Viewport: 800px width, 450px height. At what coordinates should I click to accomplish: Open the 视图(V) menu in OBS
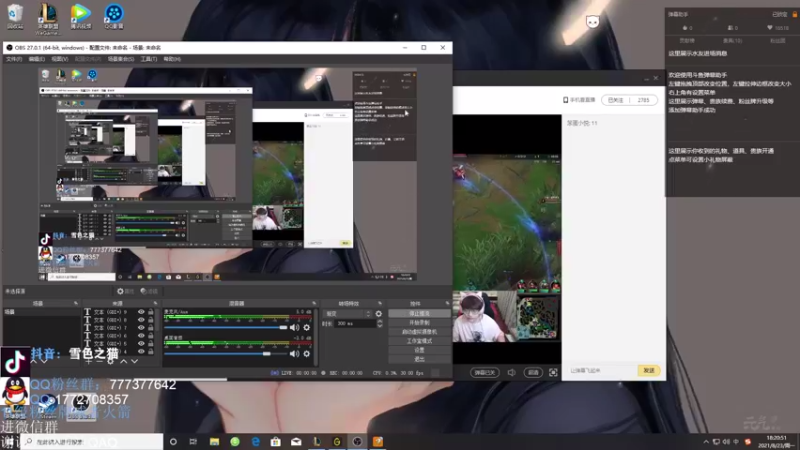click(x=59, y=59)
